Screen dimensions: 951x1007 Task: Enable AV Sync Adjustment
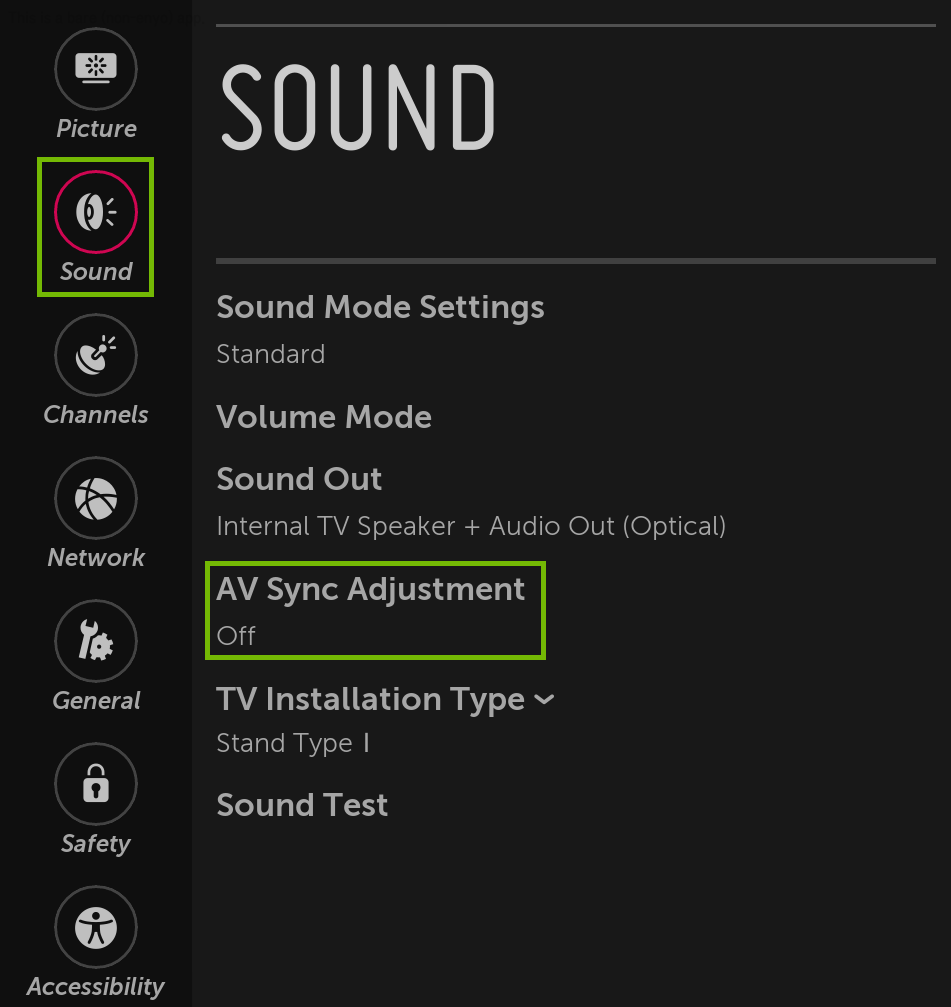pos(373,589)
